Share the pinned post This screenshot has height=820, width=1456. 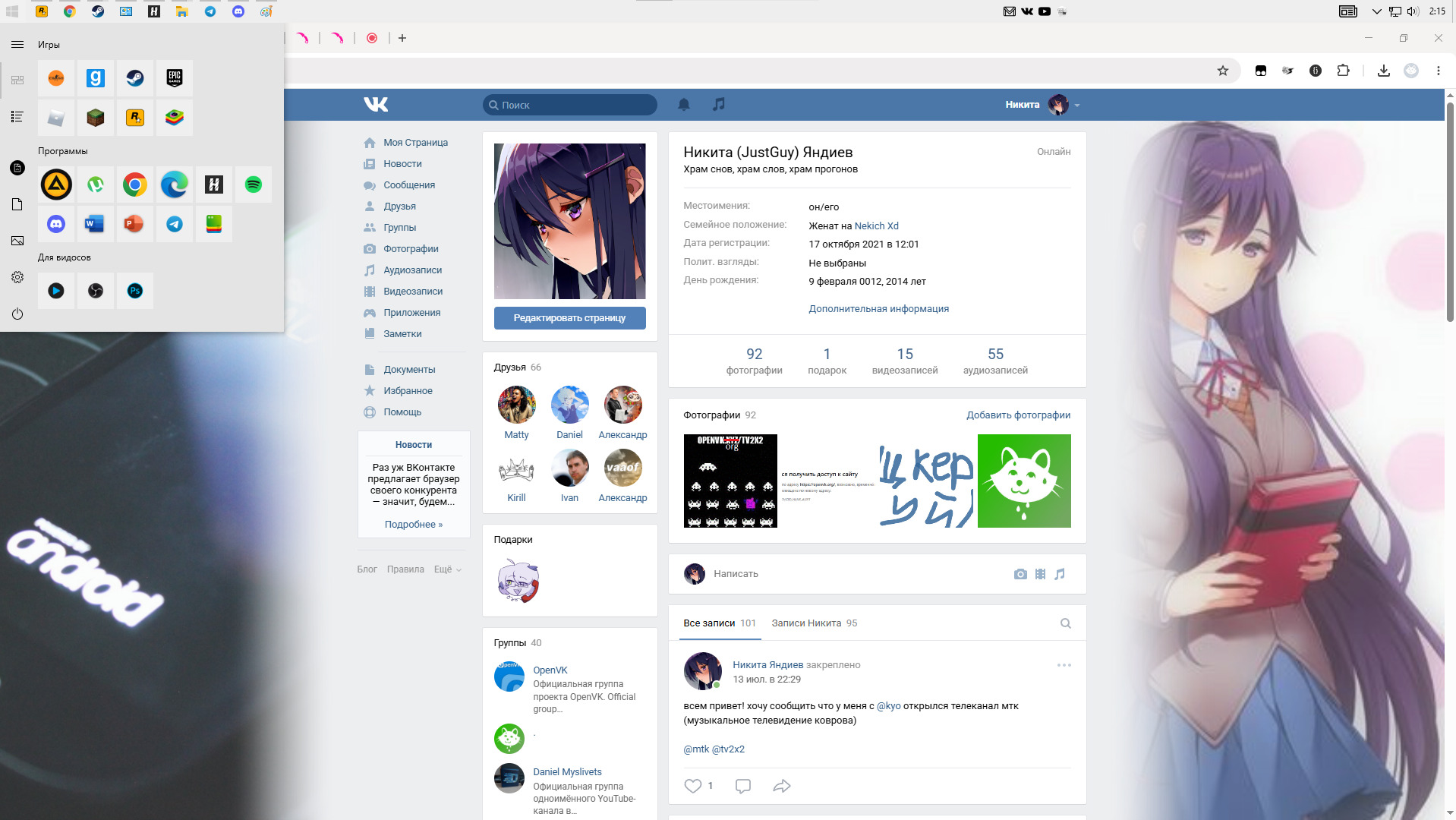tap(782, 786)
